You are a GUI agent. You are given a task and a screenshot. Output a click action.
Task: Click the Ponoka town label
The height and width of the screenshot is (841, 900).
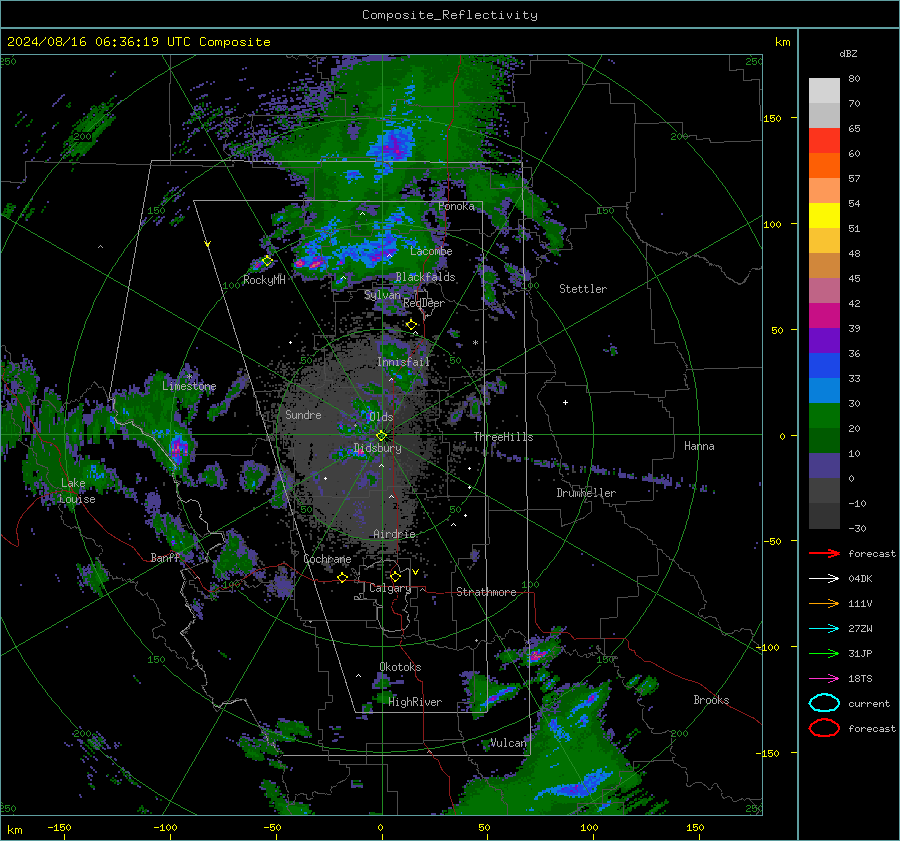click(456, 206)
